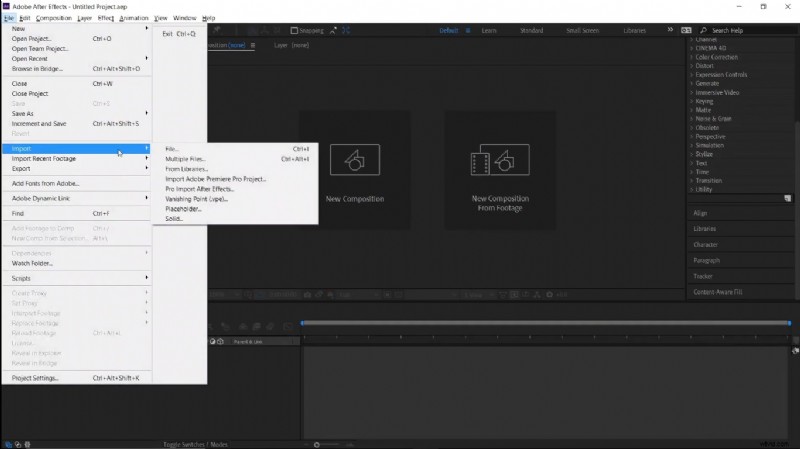Switch to the Standard workspace
The width and height of the screenshot is (800, 449).
click(532, 31)
